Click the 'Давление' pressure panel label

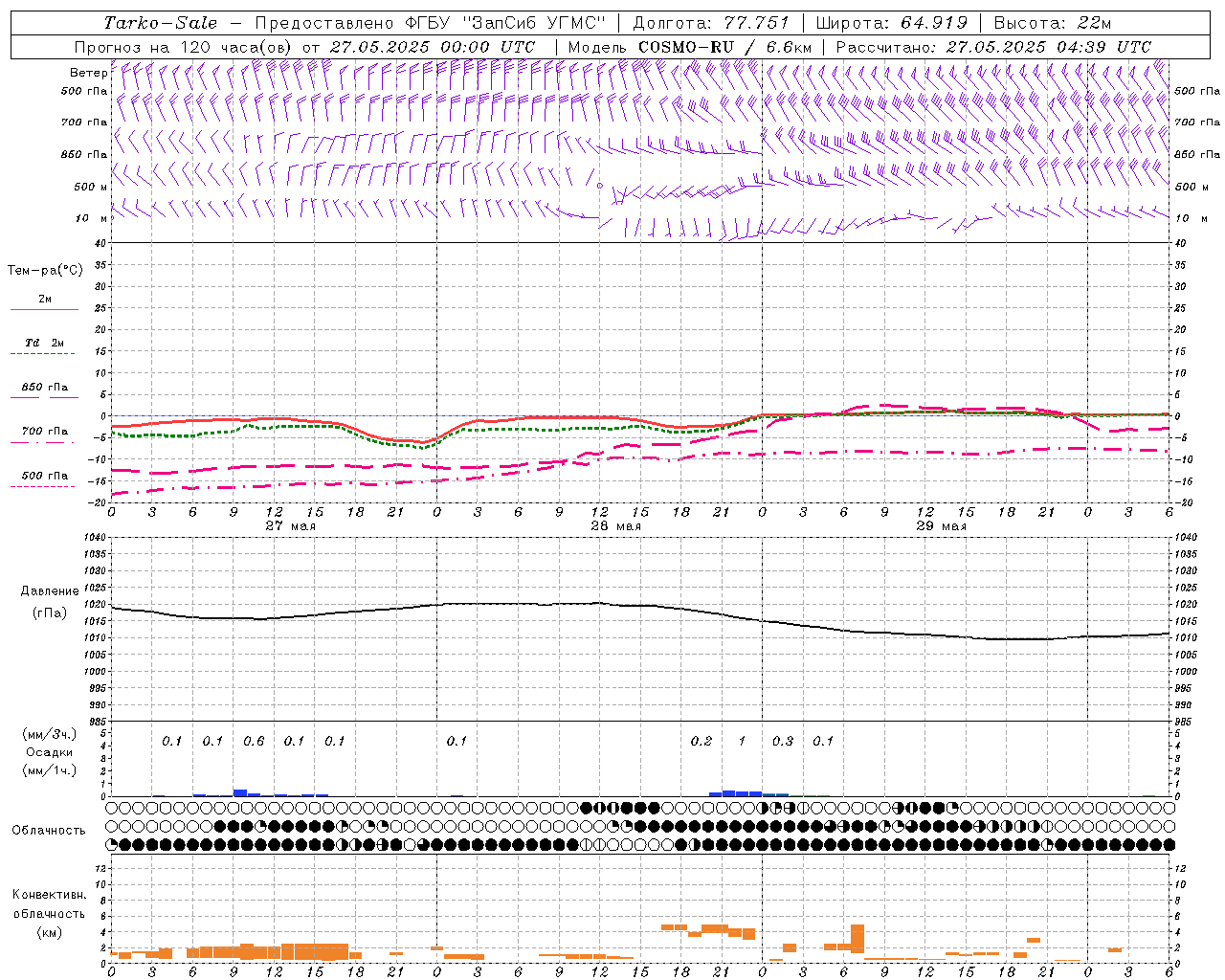(50, 591)
